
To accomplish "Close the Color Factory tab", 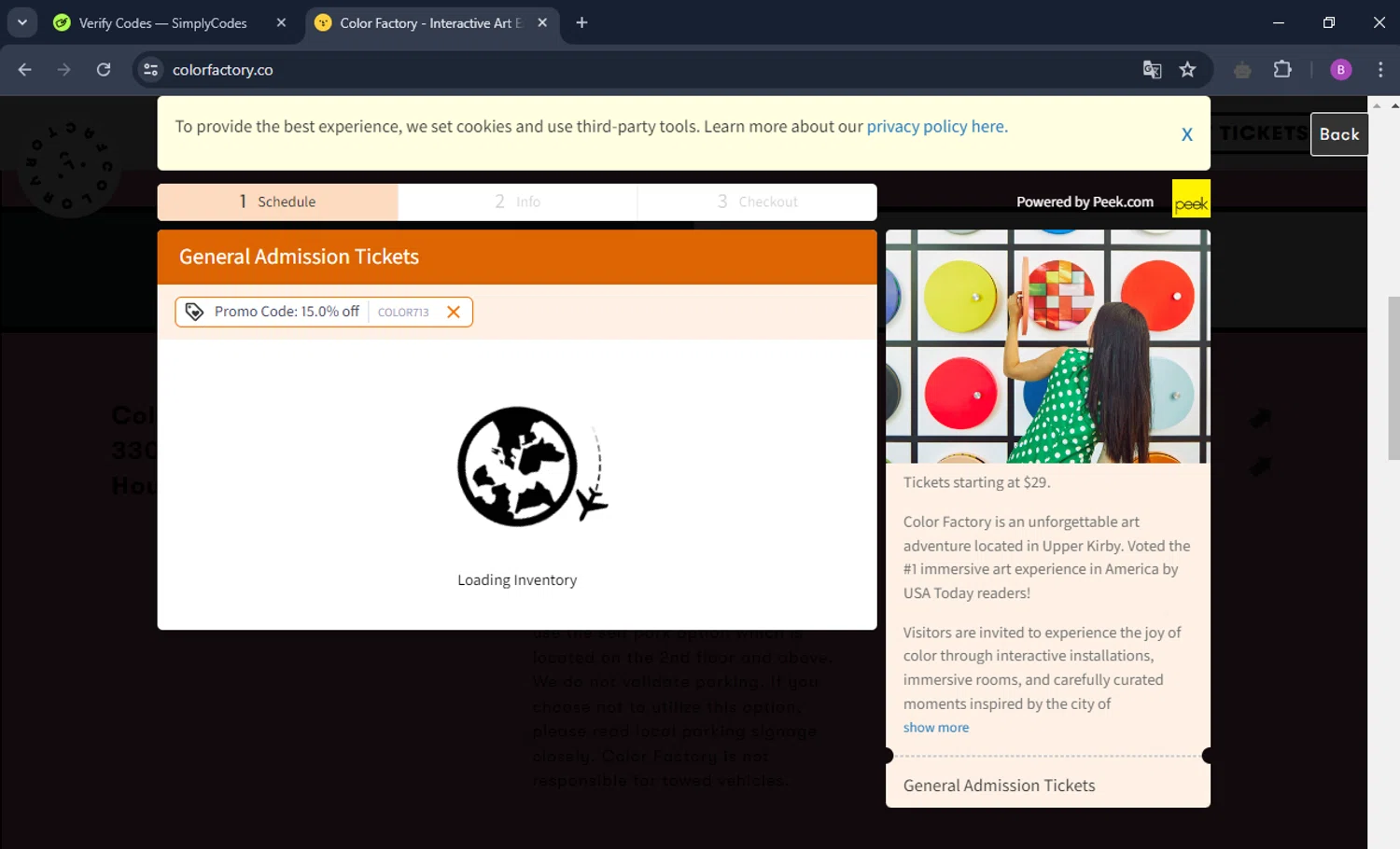I will (x=542, y=23).
